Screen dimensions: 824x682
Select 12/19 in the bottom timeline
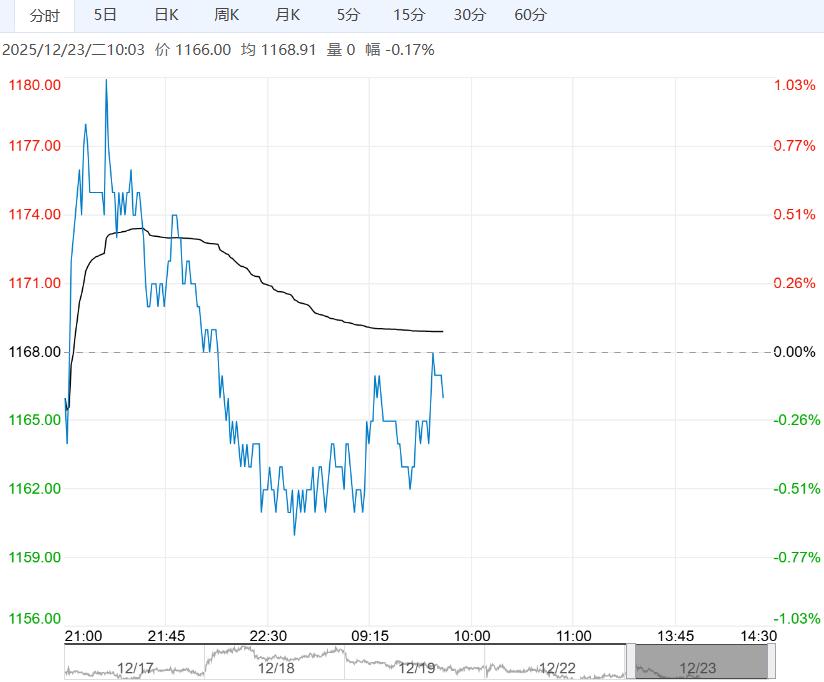pos(415,666)
